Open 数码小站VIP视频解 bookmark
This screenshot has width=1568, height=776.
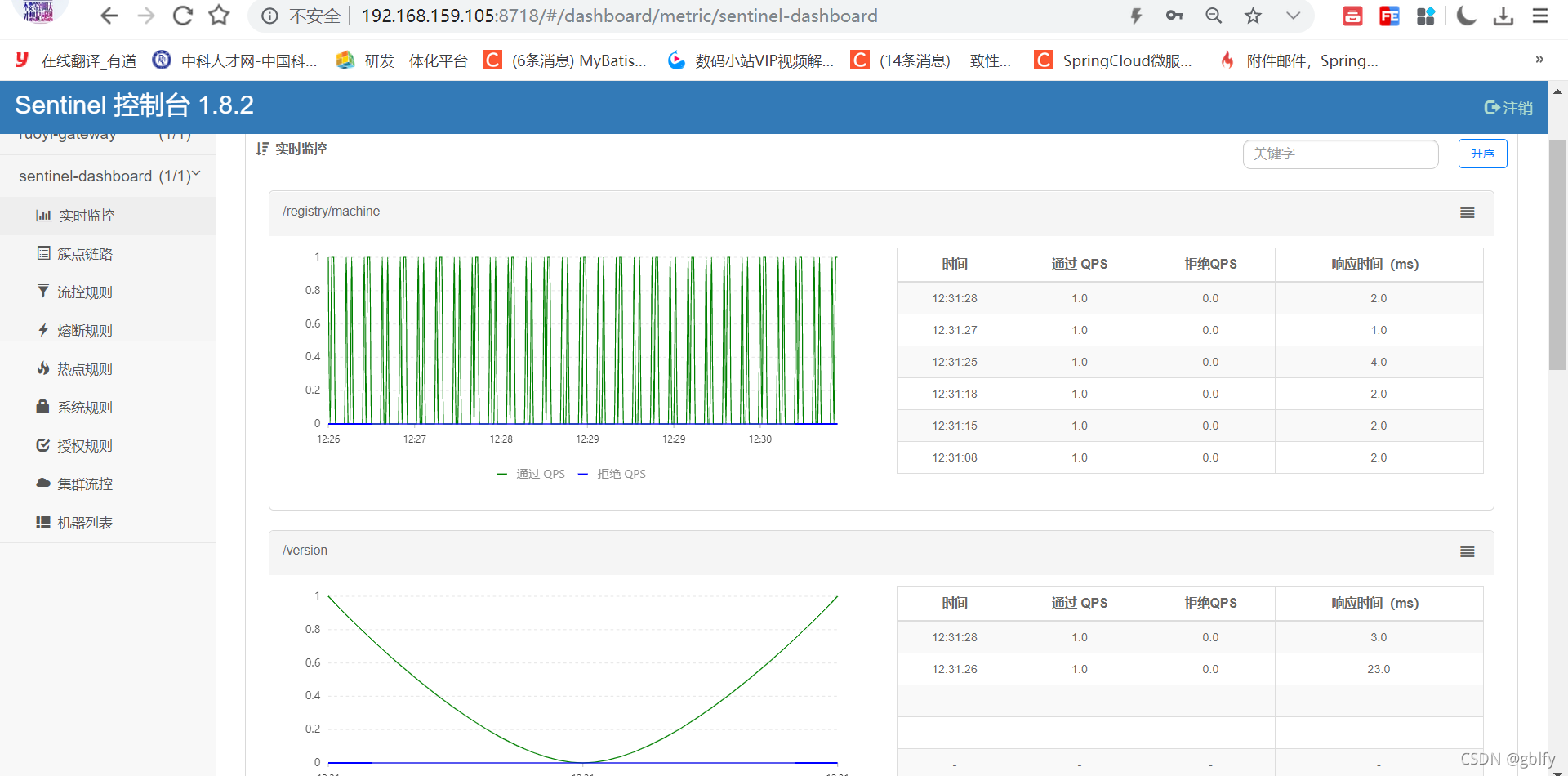[x=751, y=60]
